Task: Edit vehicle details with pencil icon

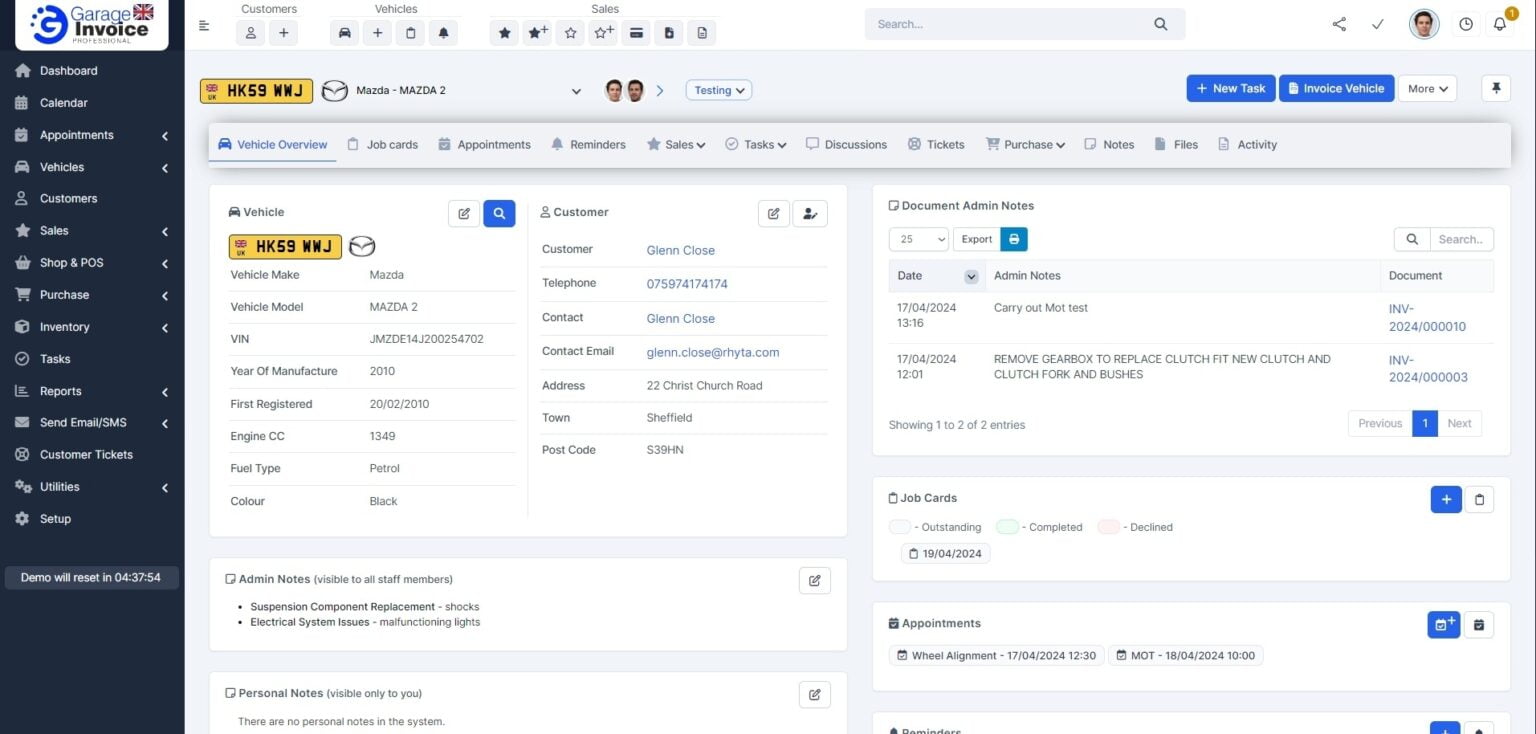Action: tap(464, 213)
